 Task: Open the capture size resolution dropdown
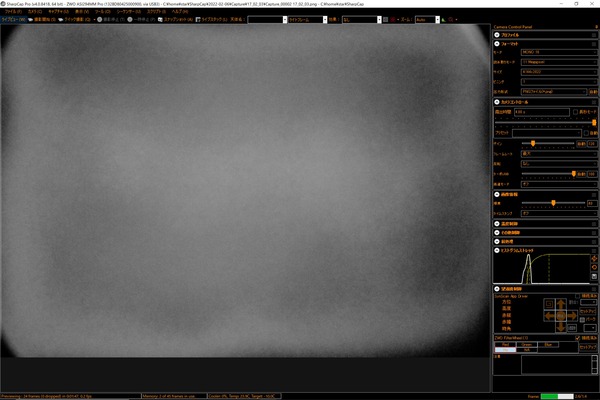tap(559, 72)
